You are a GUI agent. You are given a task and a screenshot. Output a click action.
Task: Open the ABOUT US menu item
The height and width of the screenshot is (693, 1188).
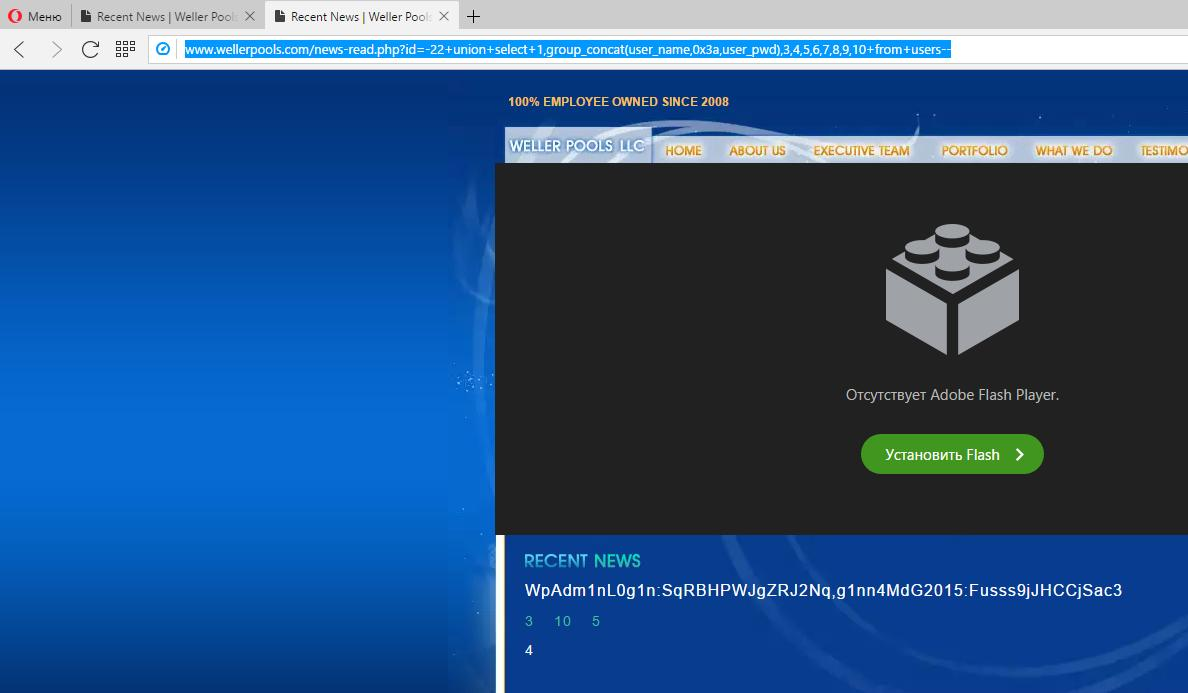click(757, 151)
